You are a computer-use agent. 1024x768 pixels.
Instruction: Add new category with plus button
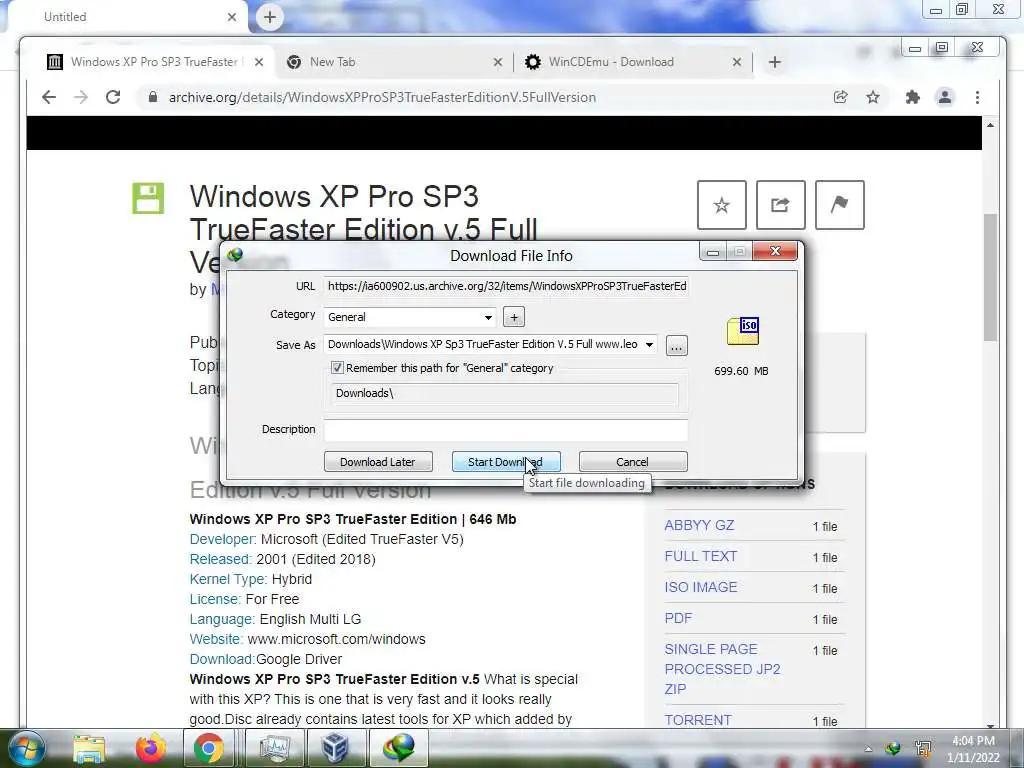(514, 317)
